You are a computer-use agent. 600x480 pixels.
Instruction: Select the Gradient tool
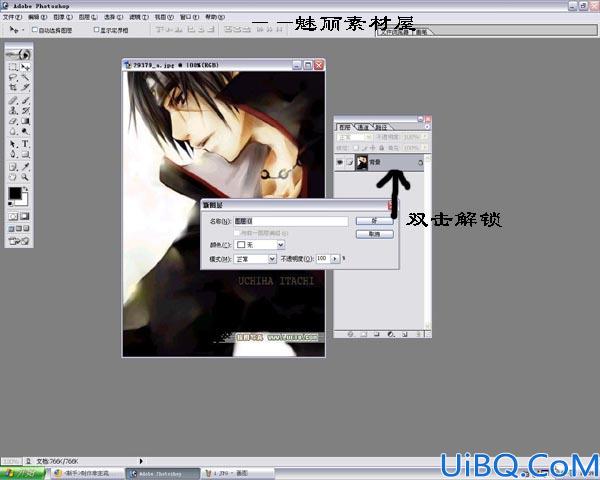tap(25, 121)
